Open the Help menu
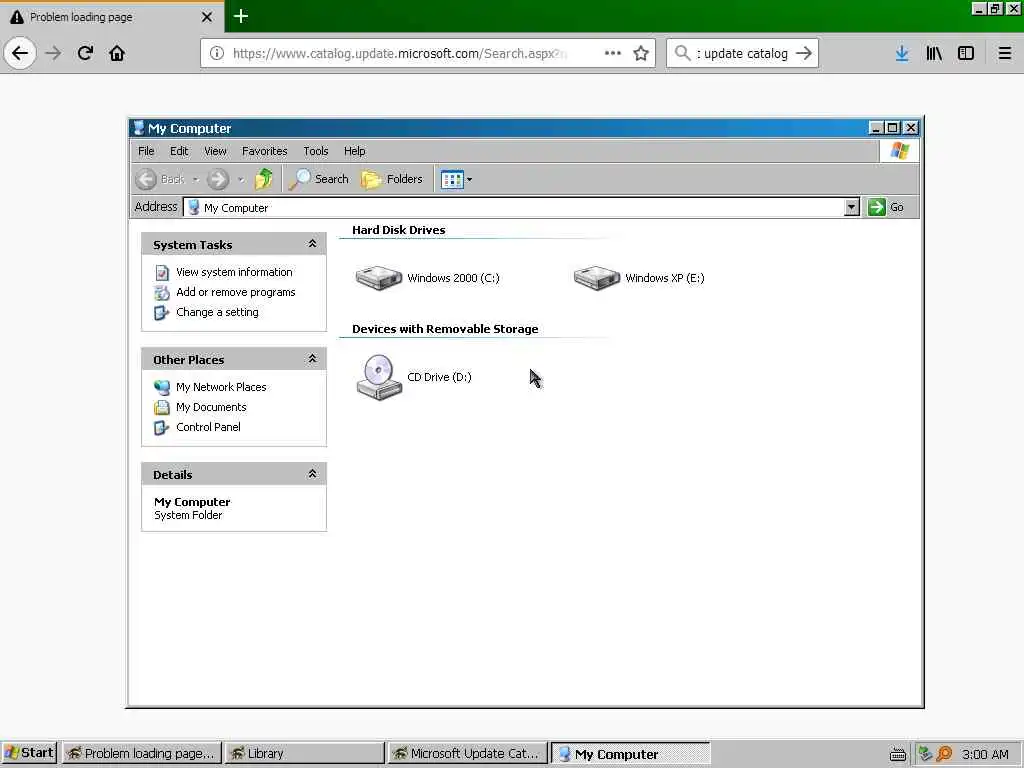1024x768 pixels. (355, 151)
